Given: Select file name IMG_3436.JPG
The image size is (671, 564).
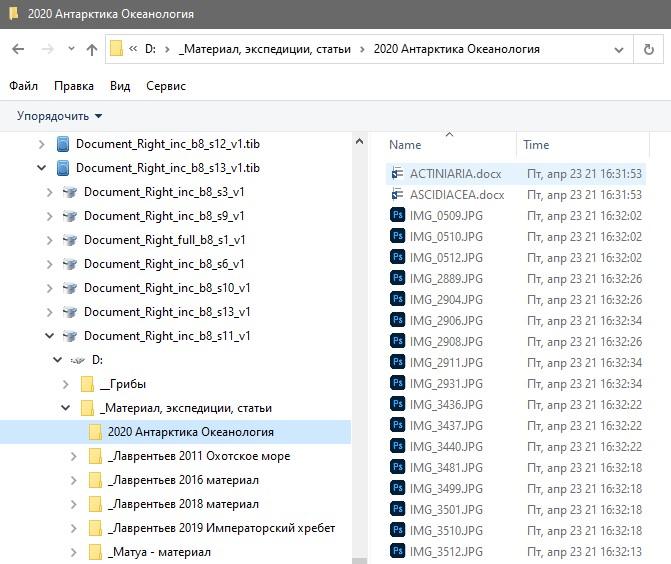Looking at the screenshot, I should tap(446, 405).
